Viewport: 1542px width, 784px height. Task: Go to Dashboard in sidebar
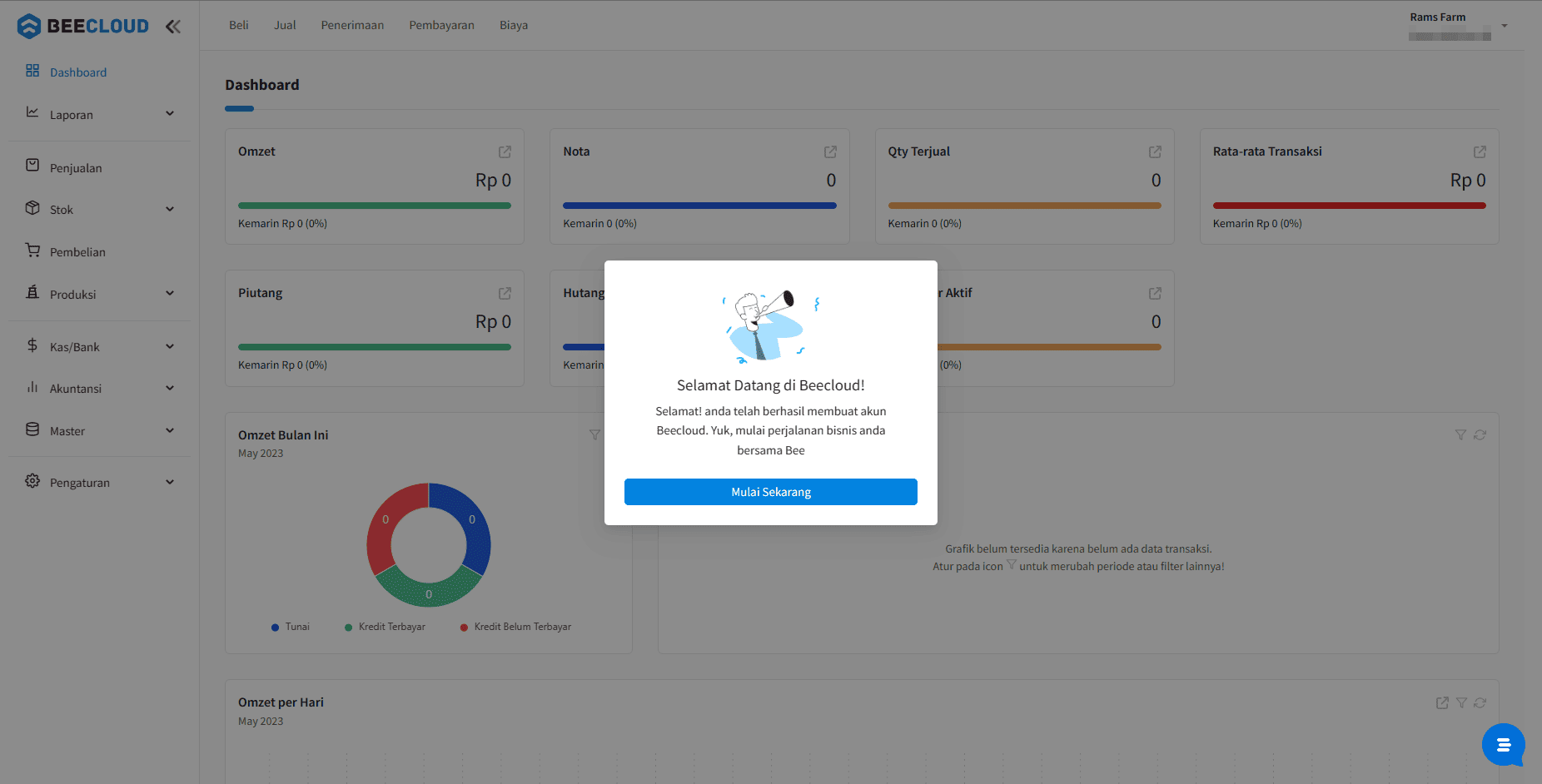[78, 72]
